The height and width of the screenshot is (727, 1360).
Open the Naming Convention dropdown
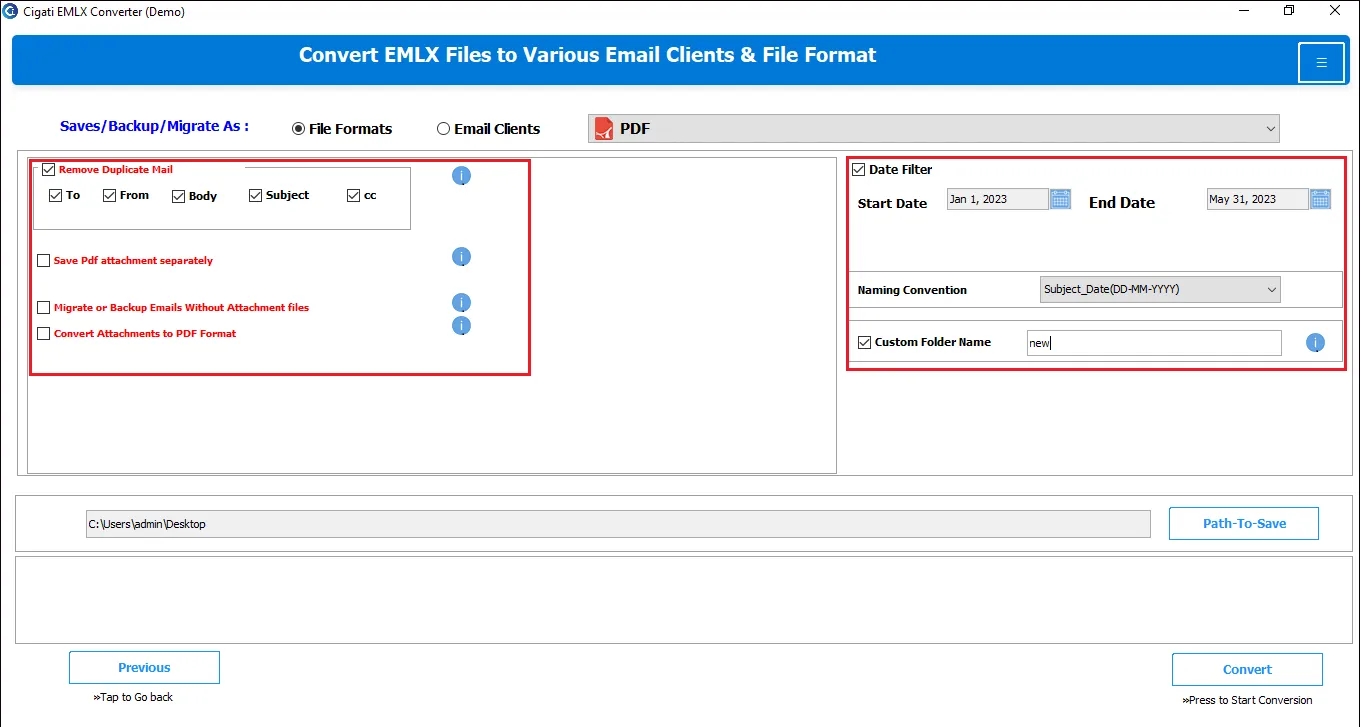pos(1160,289)
